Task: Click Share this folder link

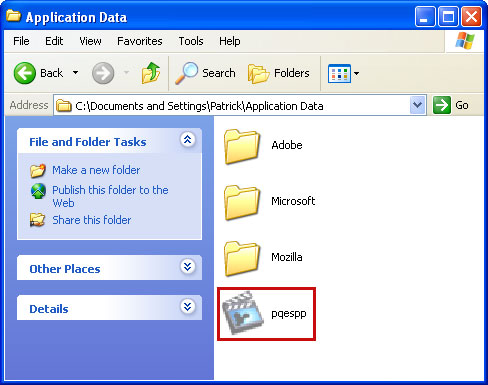Action: [x=92, y=220]
